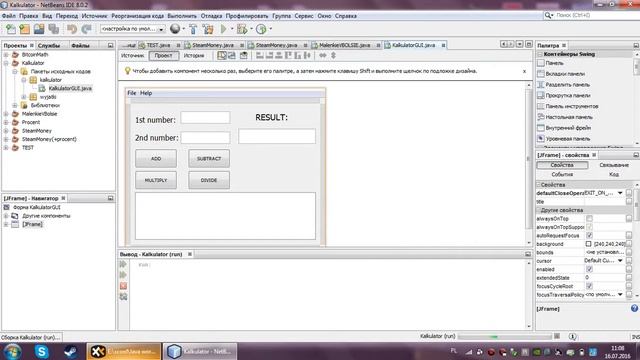This screenshot has width=640, height=360.
Task: Click the История view button
Action: point(194,56)
